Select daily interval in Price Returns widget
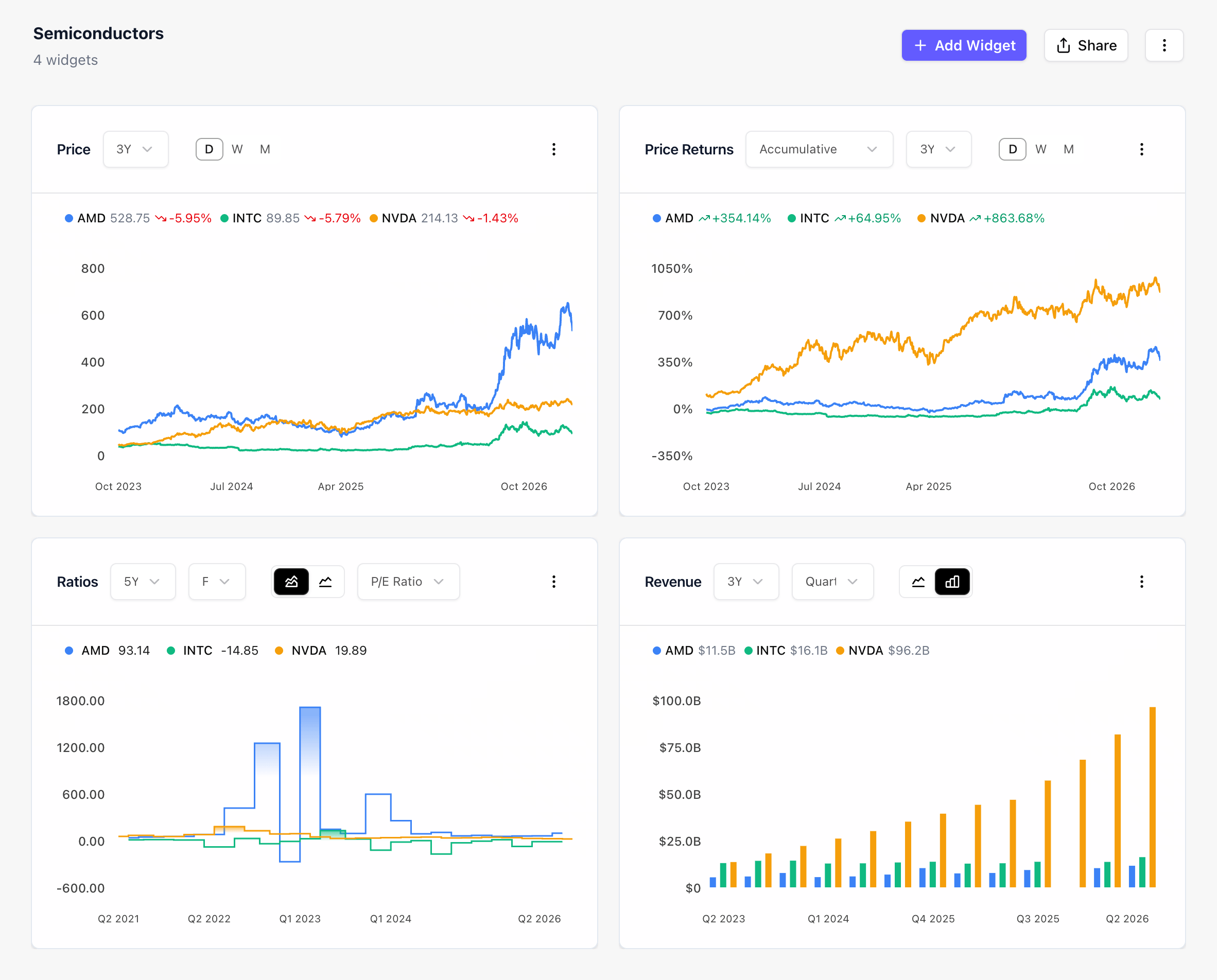Viewport: 1217px width, 980px height. (1013, 149)
